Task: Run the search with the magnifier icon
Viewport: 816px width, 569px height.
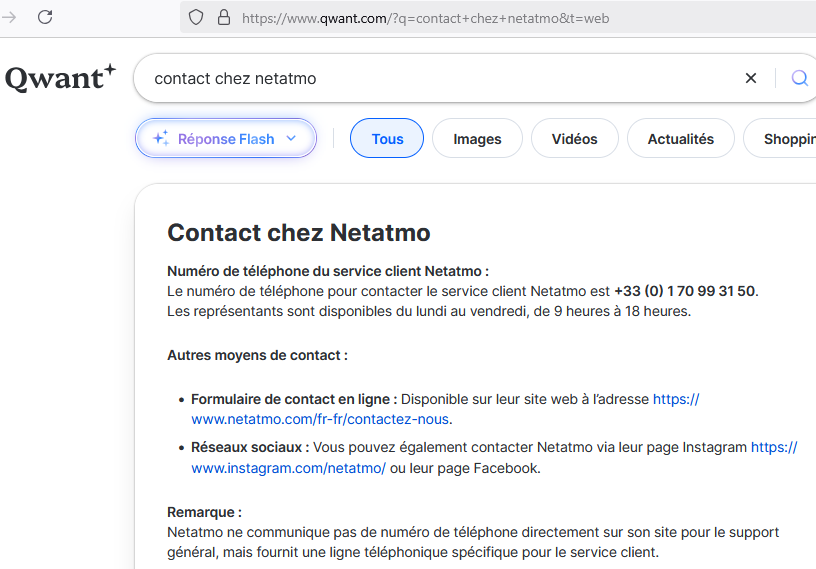Action: pyautogui.click(x=799, y=78)
